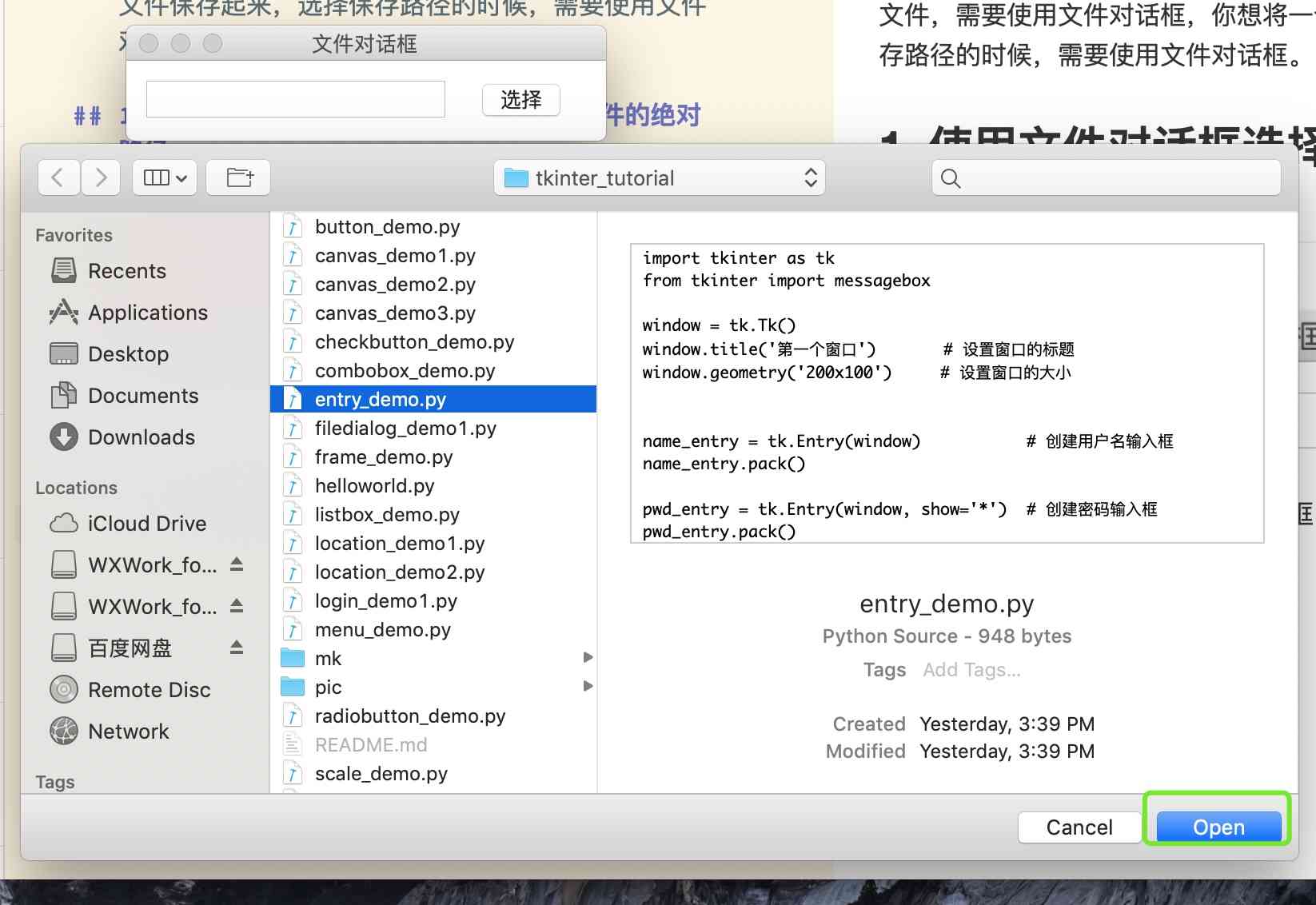Image resolution: width=1316 pixels, height=905 pixels.
Task: Open the Downloads folder in sidebar
Action: point(141,437)
